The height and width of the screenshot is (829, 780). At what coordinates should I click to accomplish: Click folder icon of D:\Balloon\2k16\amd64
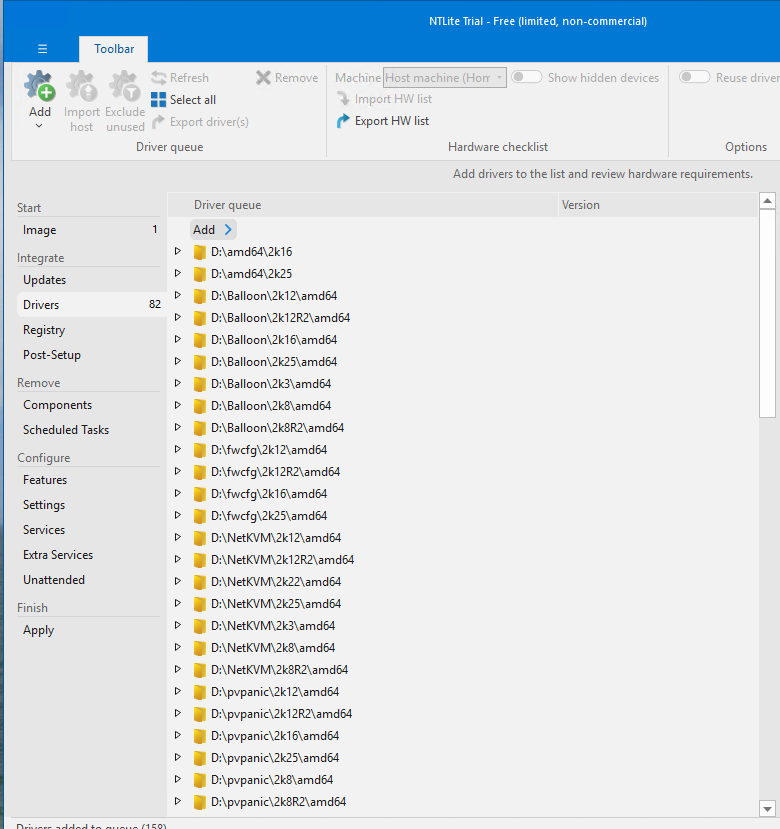(199, 340)
